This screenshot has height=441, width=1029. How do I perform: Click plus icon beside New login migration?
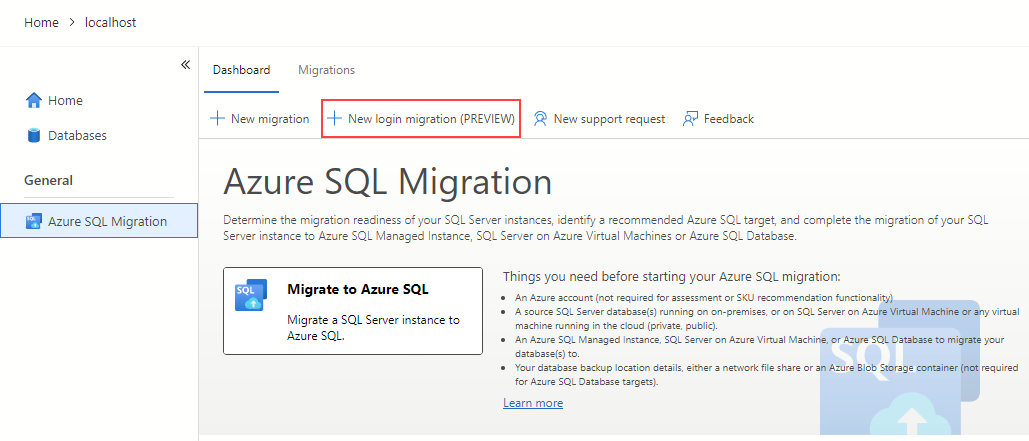coord(335,118)
